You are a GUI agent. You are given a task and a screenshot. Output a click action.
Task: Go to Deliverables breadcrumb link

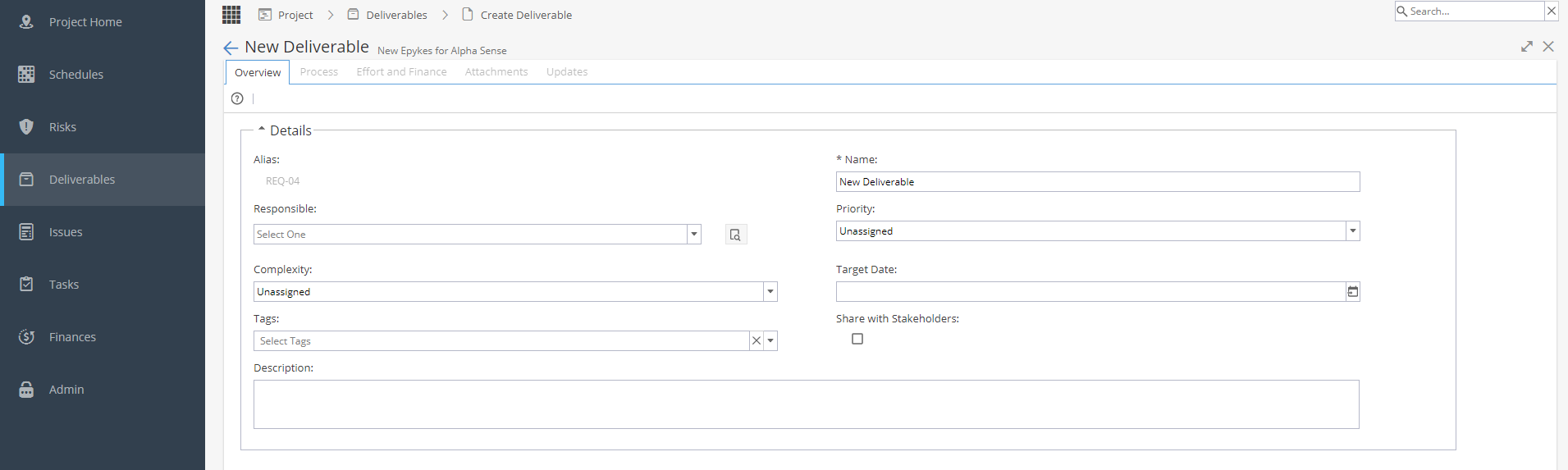[x=396, y=15]
